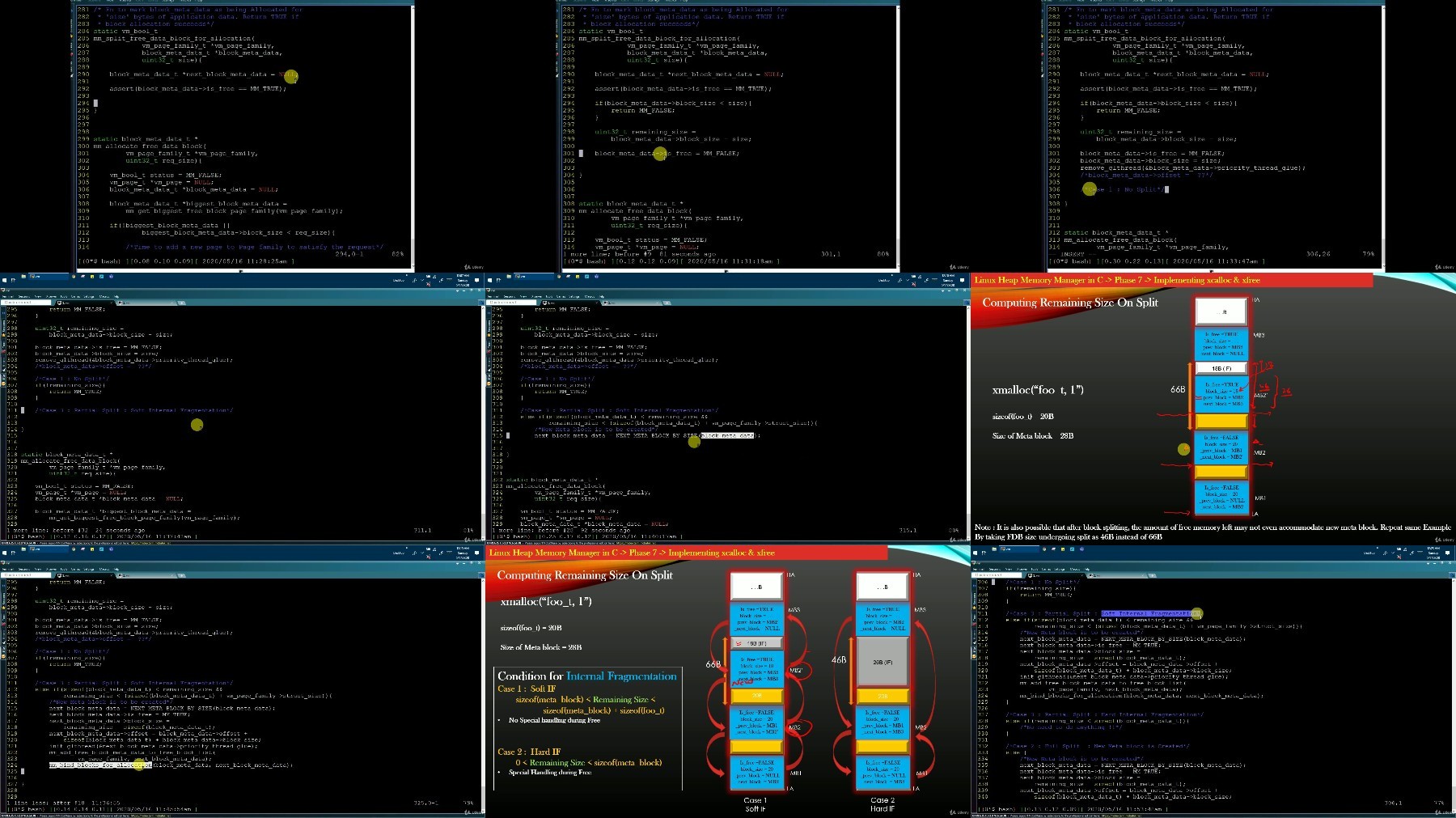This screenshot has width=1456, height=818.
Task: Click 'No Special handling during Free' bullet
Action: coord(554,720)
